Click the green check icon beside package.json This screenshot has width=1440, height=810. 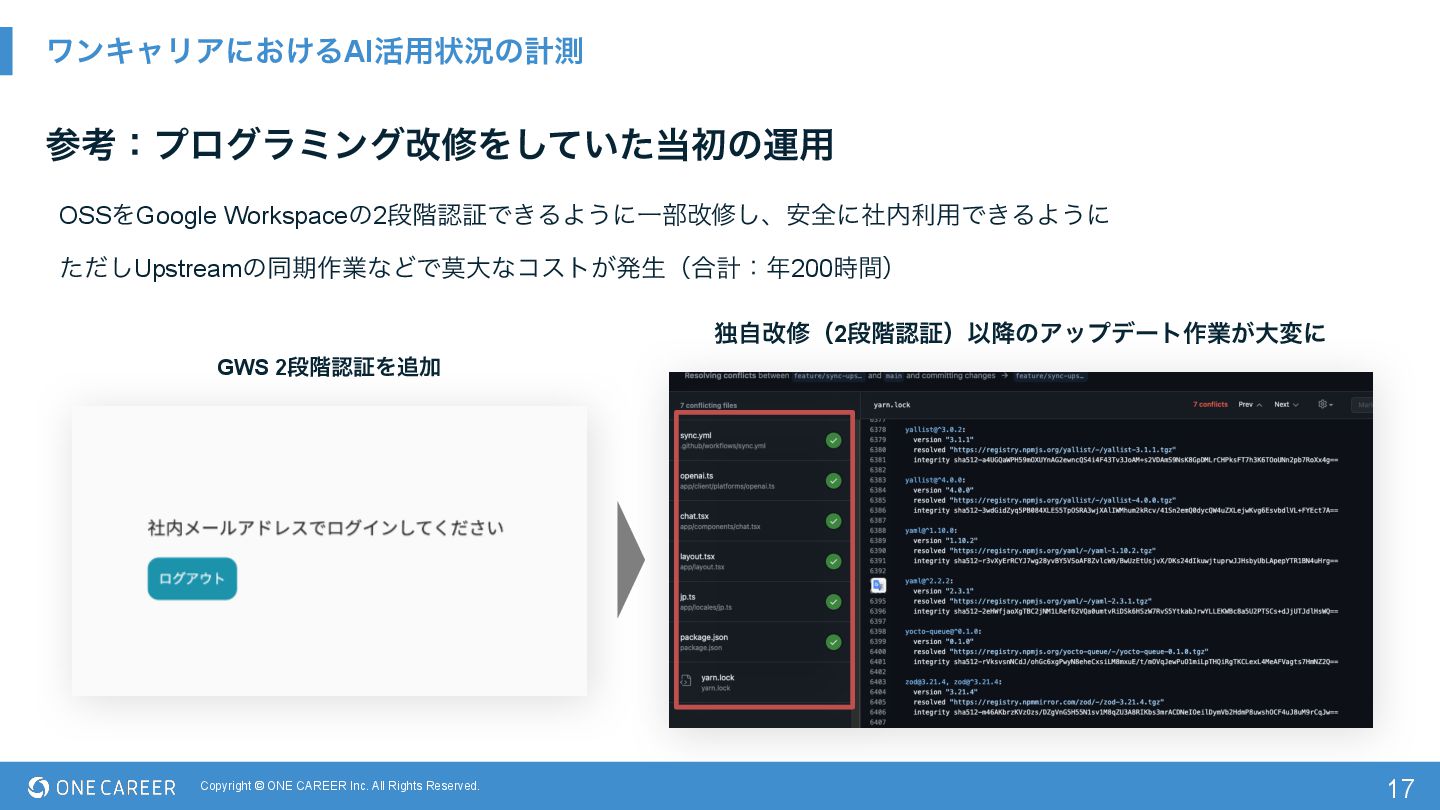coord(833,642)
